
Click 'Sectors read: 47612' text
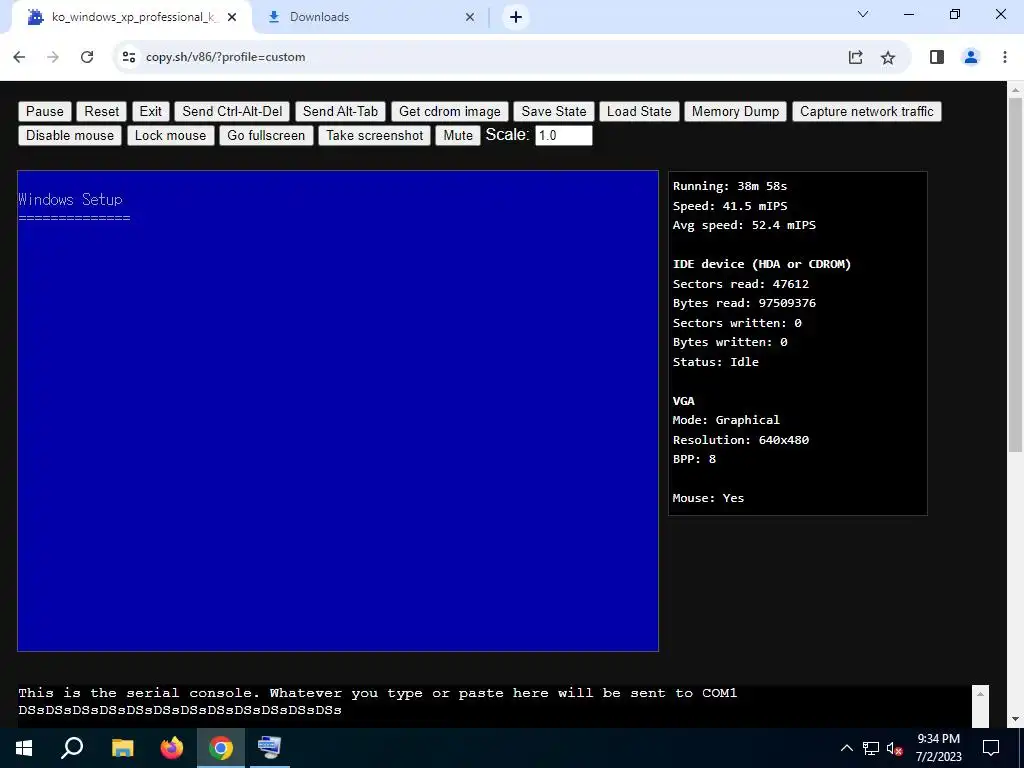(741, 284)
